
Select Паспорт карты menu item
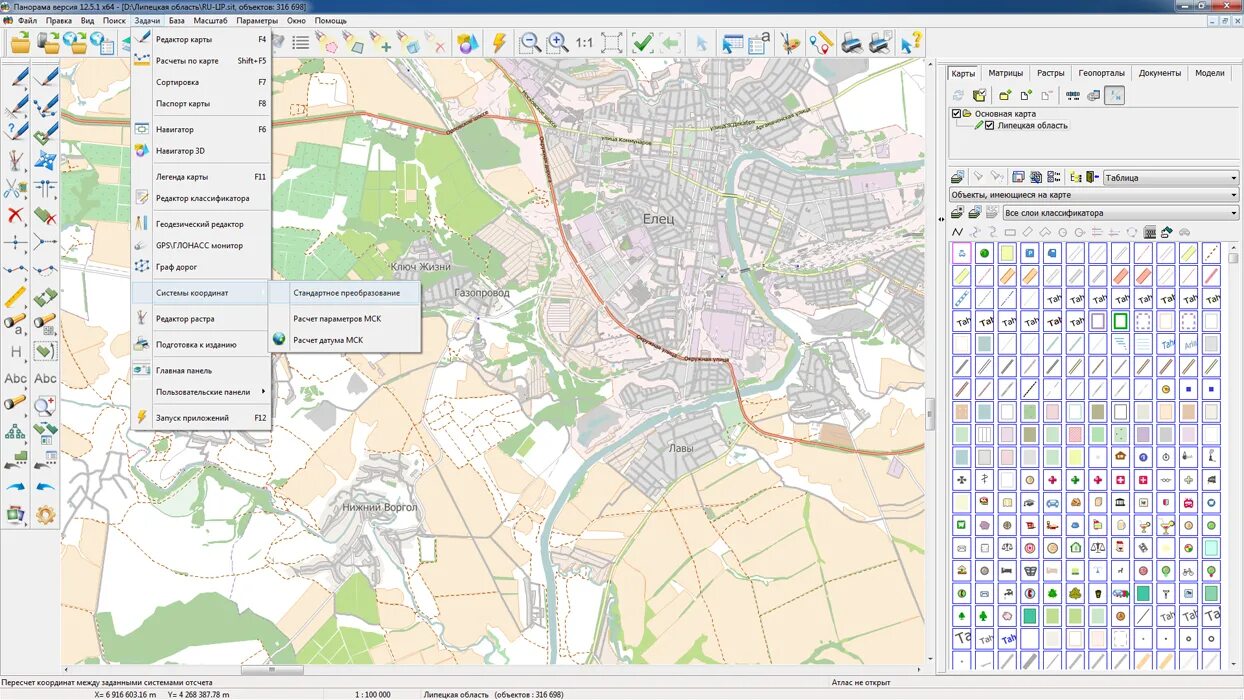[201, 104]
